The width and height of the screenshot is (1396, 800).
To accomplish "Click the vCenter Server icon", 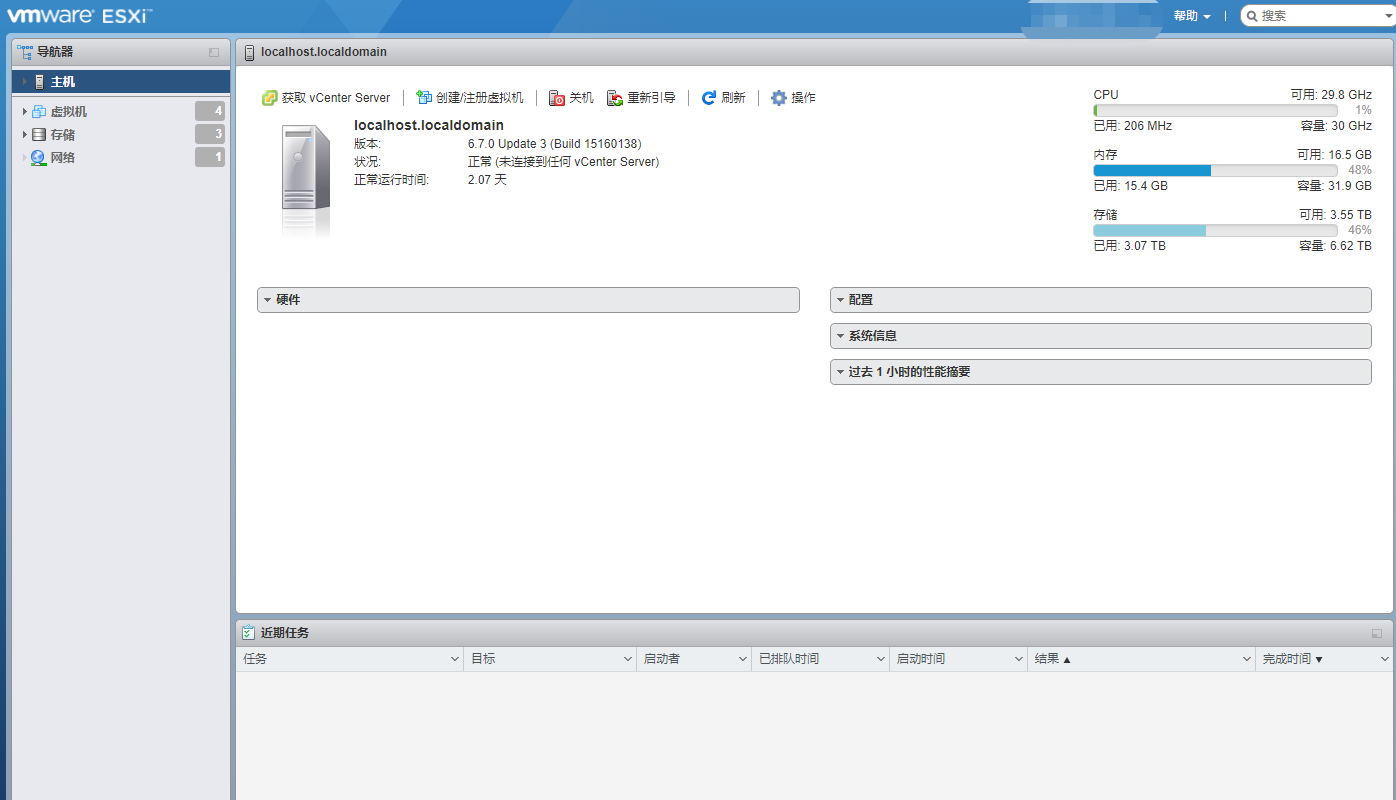I will pos(269,98).
